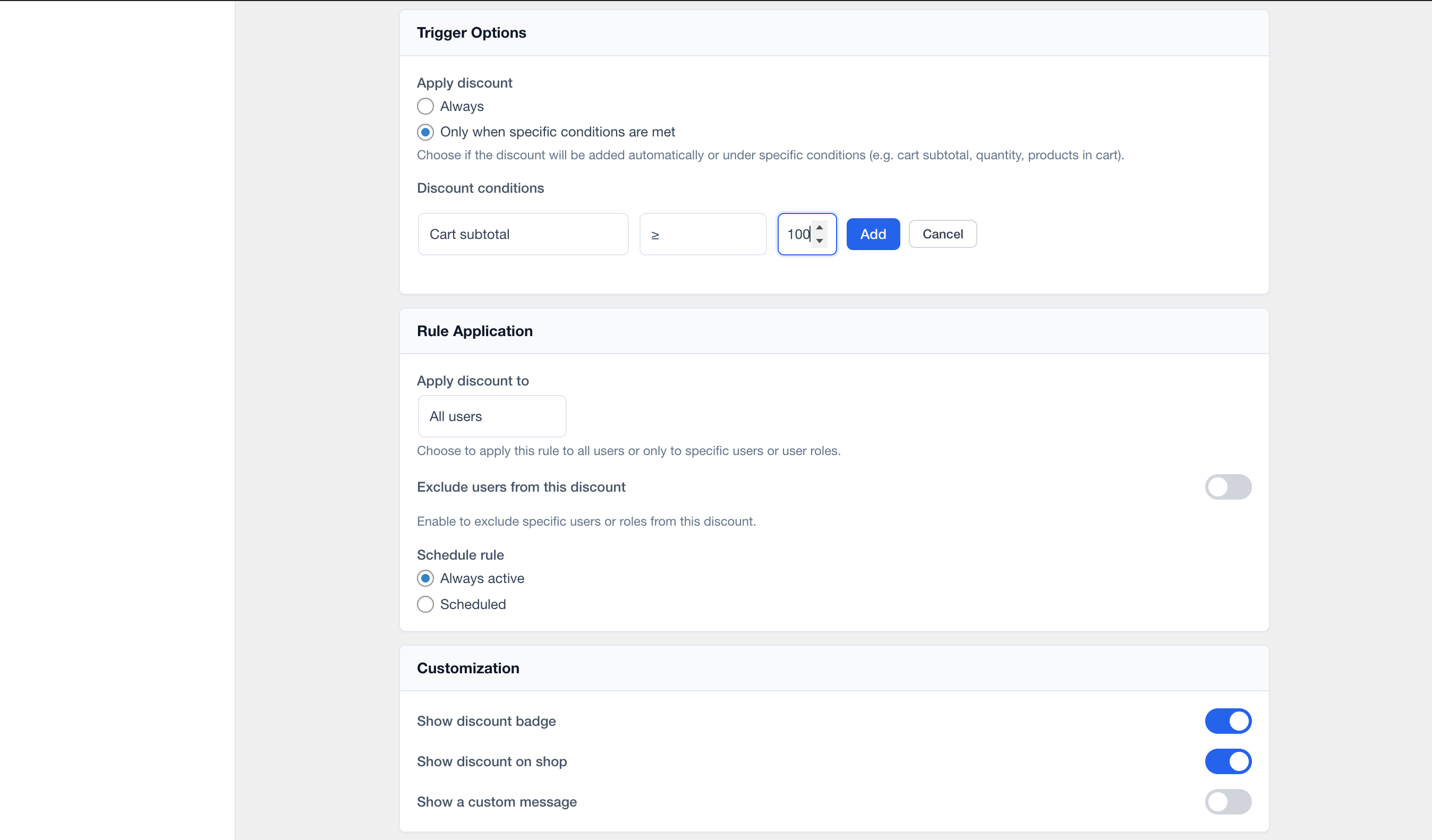This screenshot has height=840, width=1432.
Task: Click the Discount conditions label
Action: tap(480, 188)
